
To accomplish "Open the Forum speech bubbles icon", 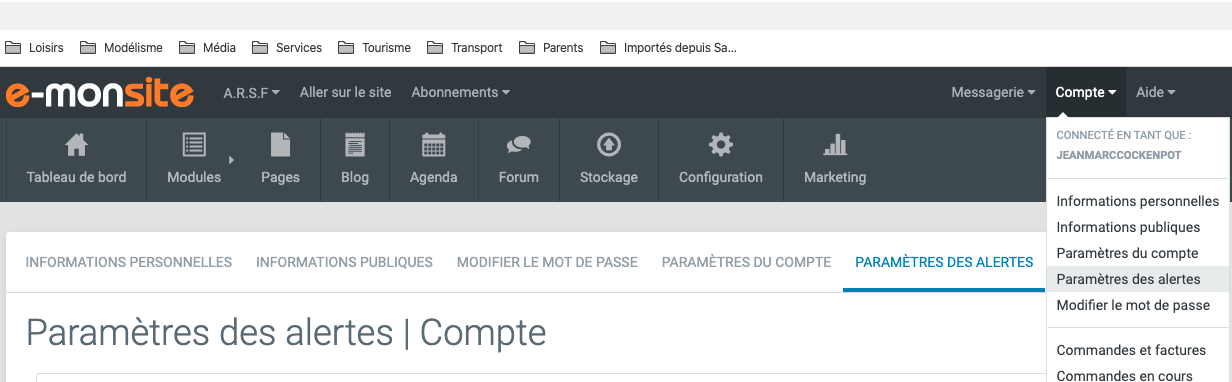I will [x=518, y=145].
